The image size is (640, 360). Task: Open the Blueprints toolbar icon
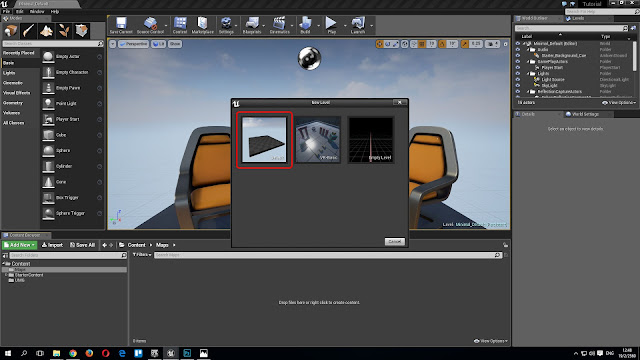click(252, 25)
